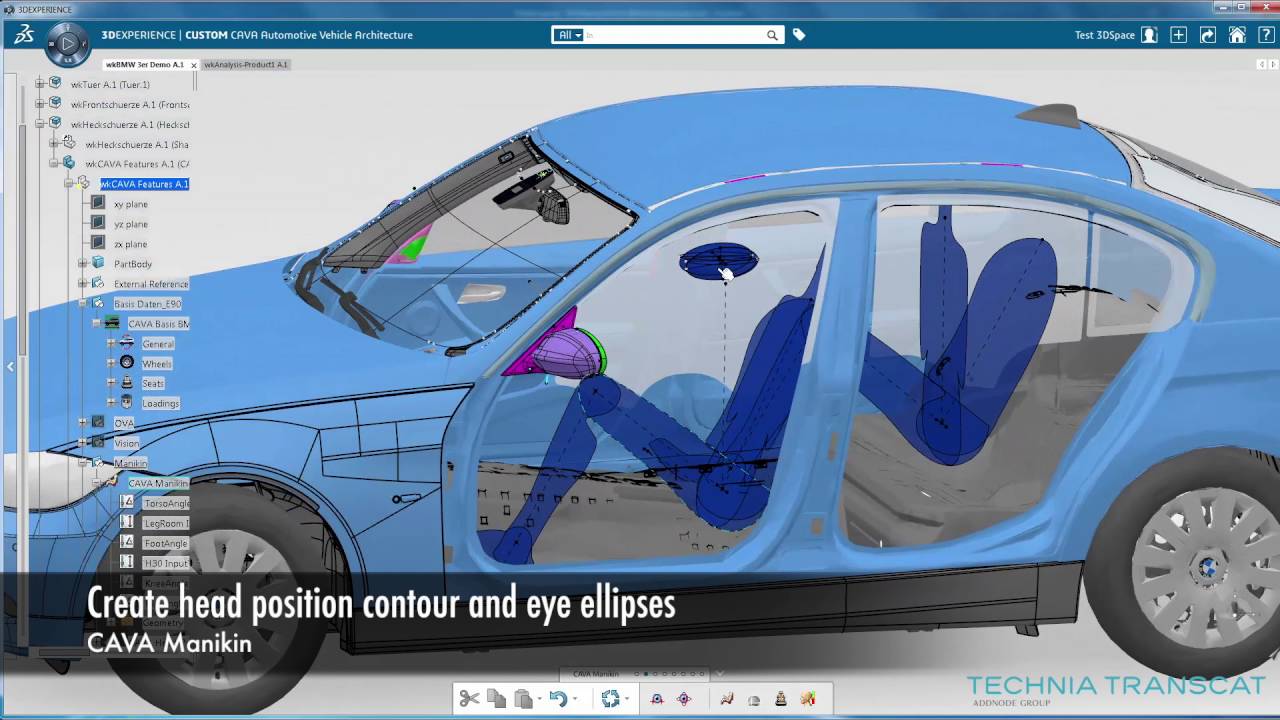Select the zx plane tree item
Viewport: 1280px width, 720px height.
tap(131, 244)
